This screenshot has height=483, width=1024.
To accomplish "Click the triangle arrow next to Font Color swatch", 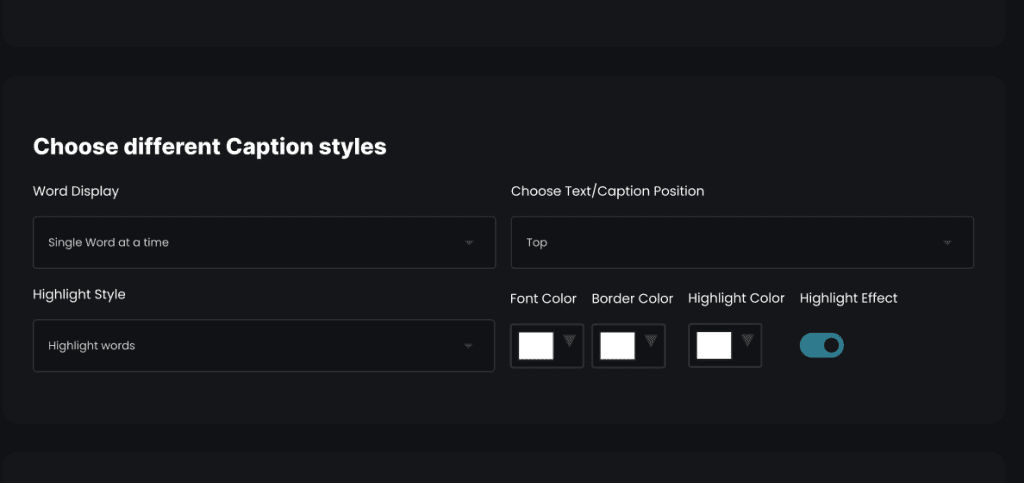I will point(569,341).
